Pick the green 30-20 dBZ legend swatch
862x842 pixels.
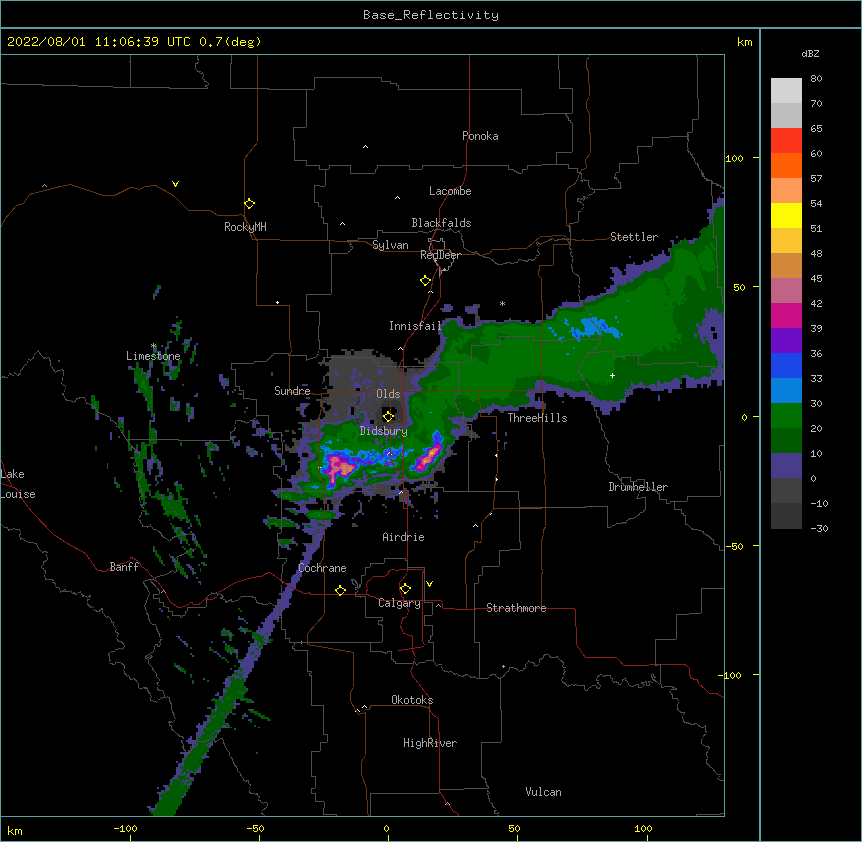click(786, 416)
